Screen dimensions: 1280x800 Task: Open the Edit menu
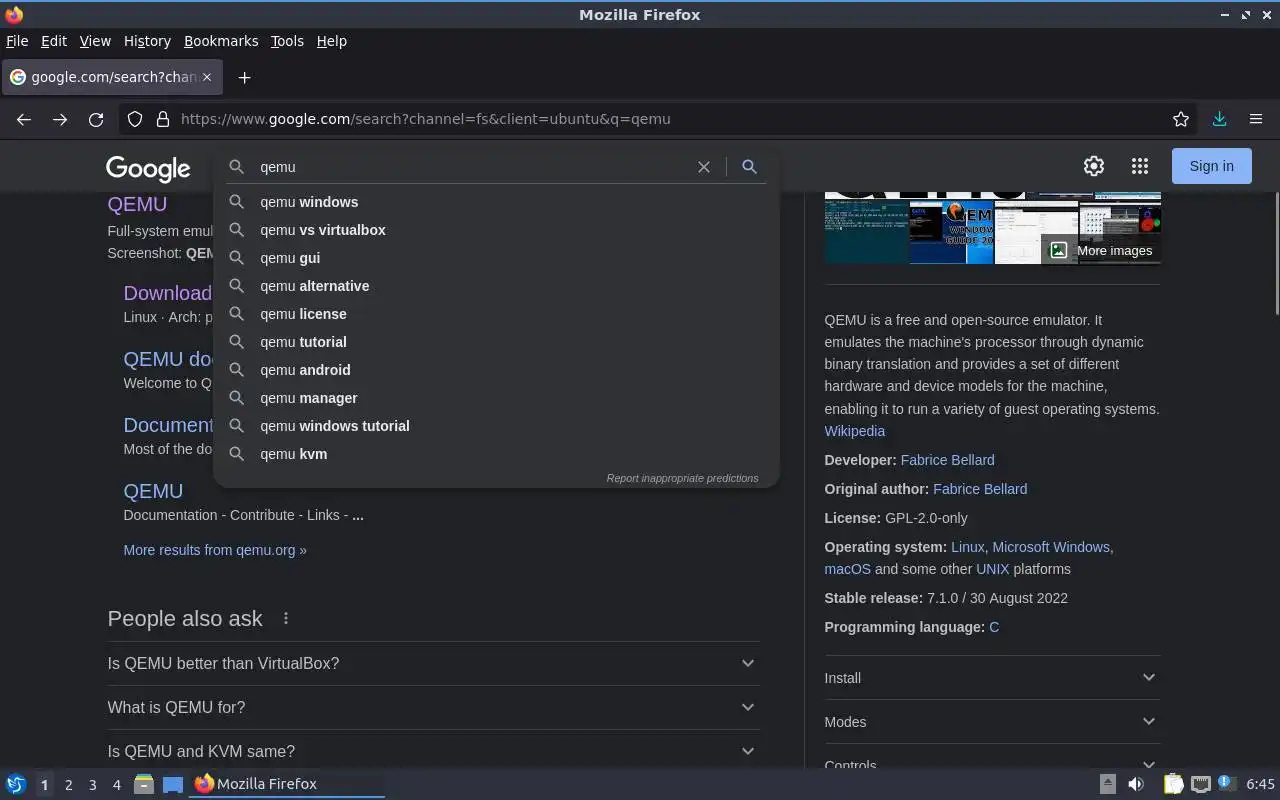coord(54,41)
